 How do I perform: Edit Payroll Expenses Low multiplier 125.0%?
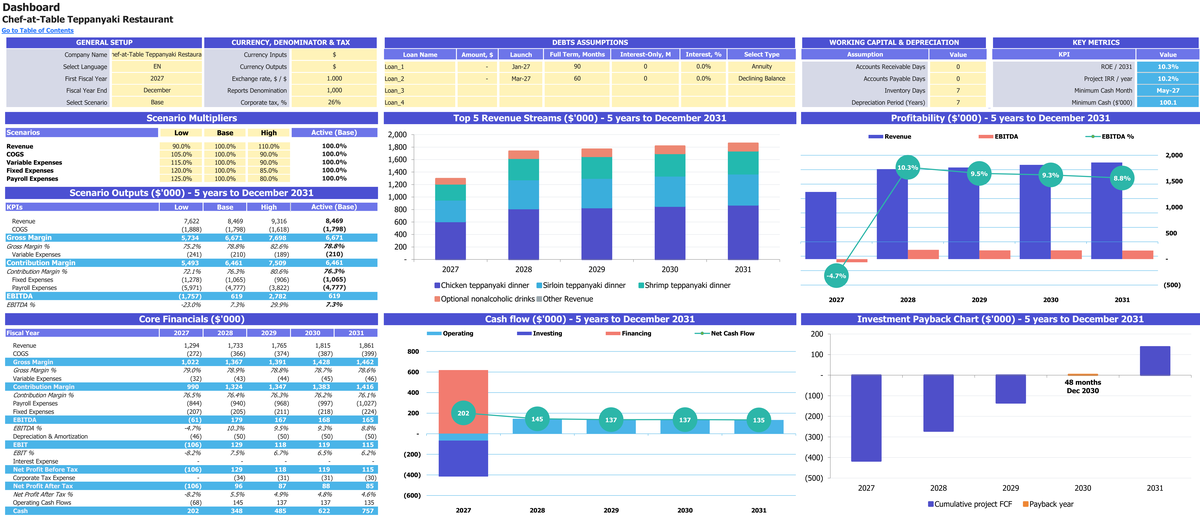pos(181,178)
